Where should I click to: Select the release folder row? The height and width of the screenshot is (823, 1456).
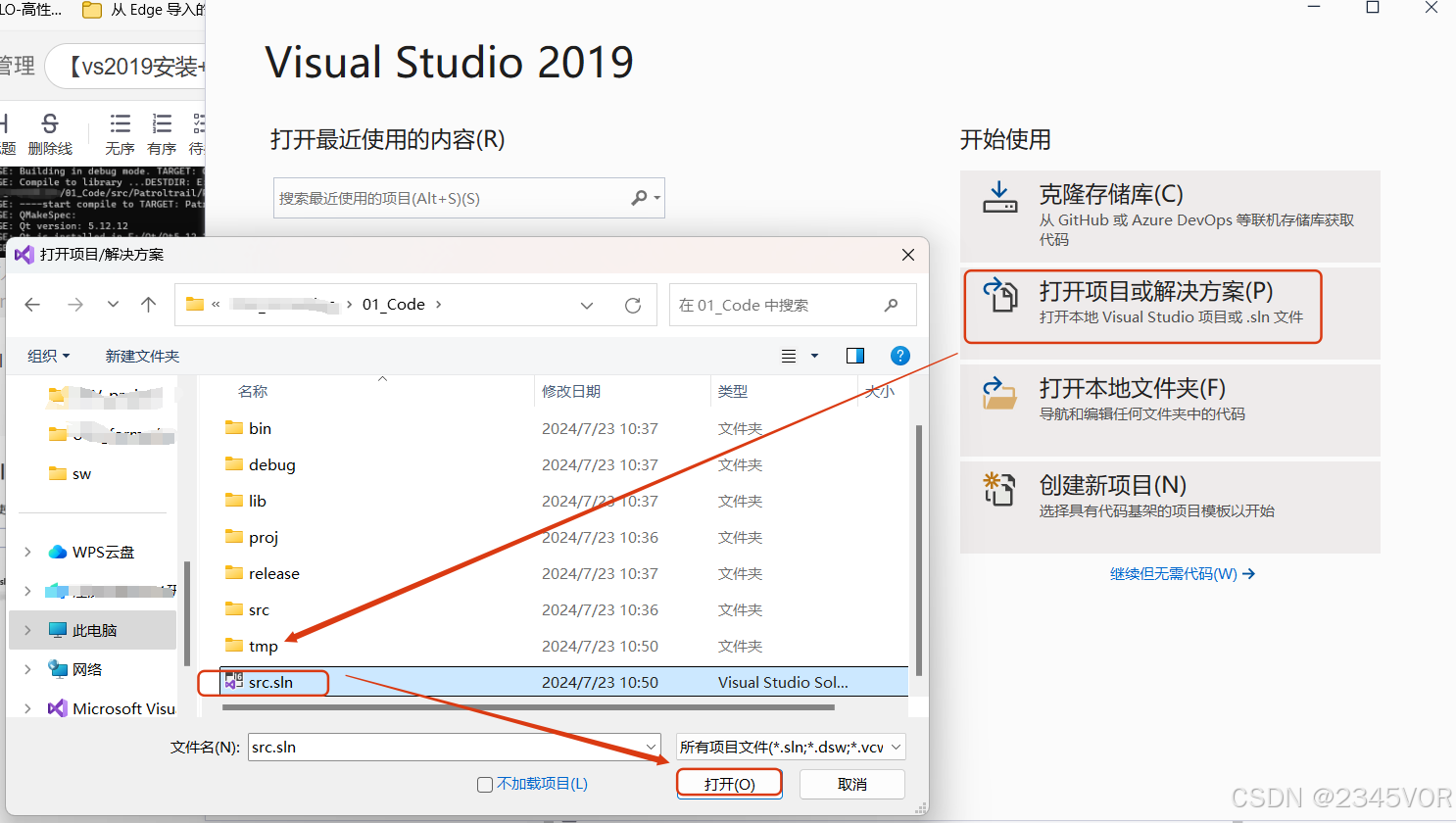(x=565, y=573)
